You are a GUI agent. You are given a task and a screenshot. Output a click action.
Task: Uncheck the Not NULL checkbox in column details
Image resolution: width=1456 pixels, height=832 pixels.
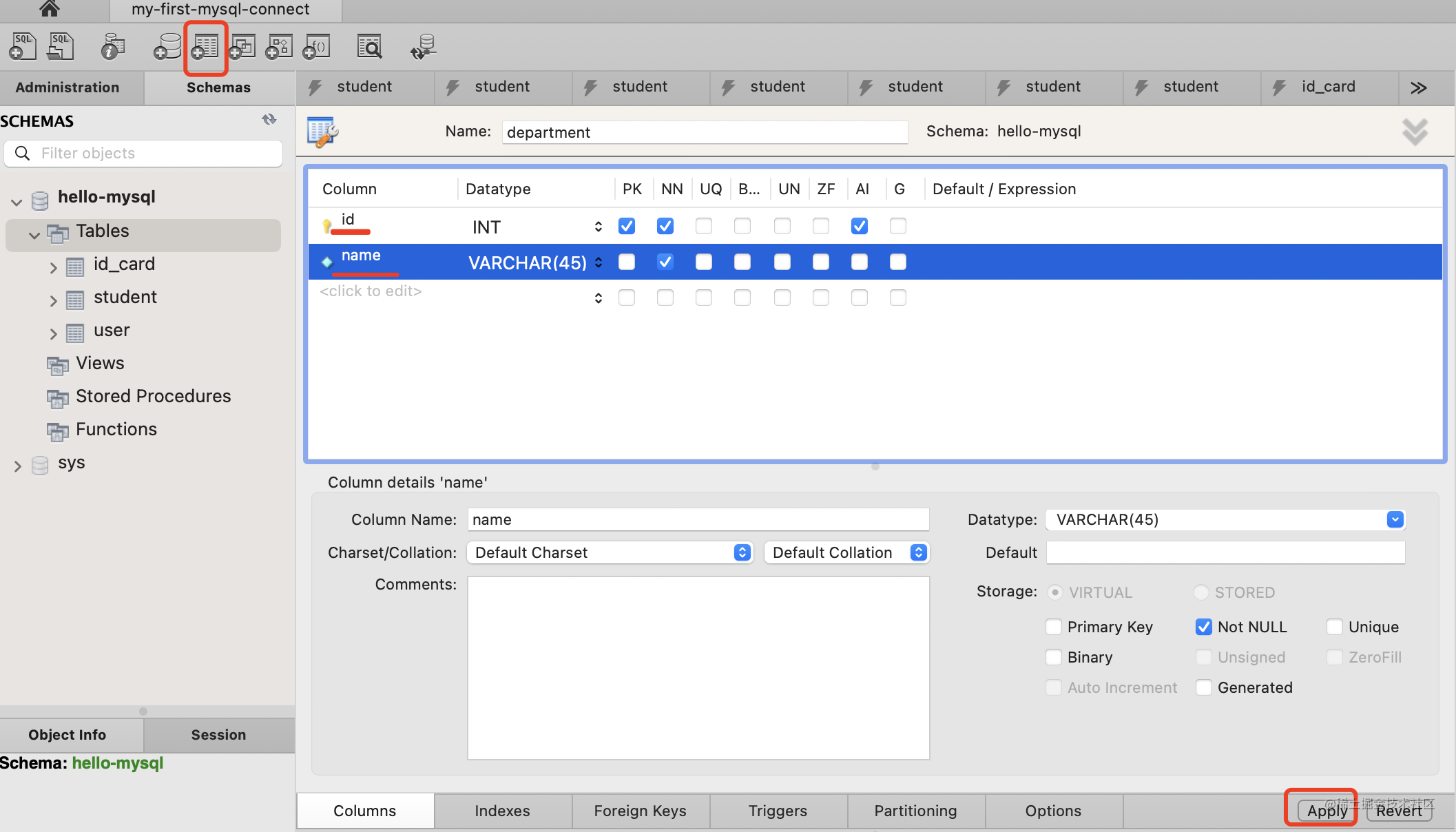click(x=1204, y=627)
